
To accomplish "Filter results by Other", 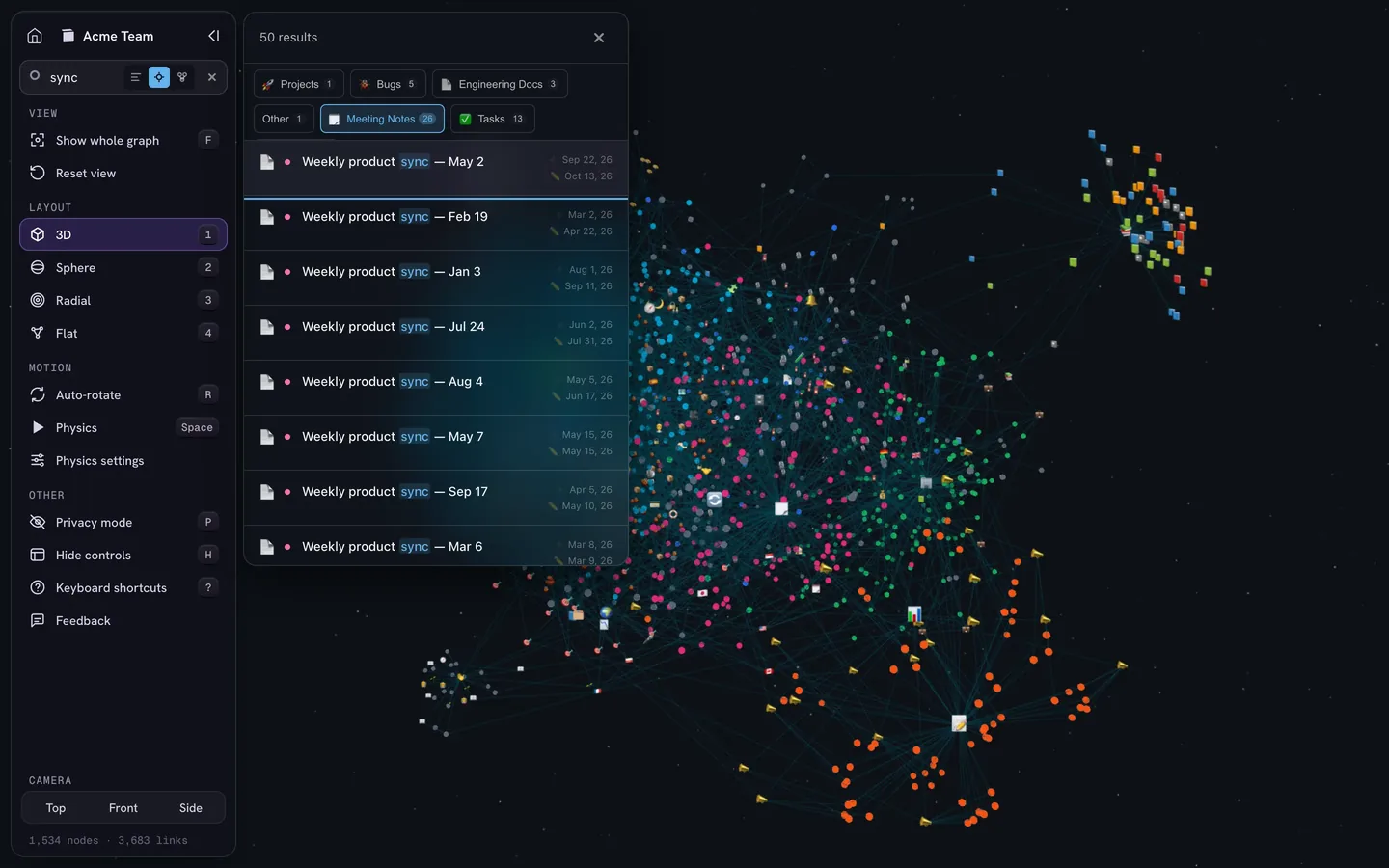I will (284, 119).
